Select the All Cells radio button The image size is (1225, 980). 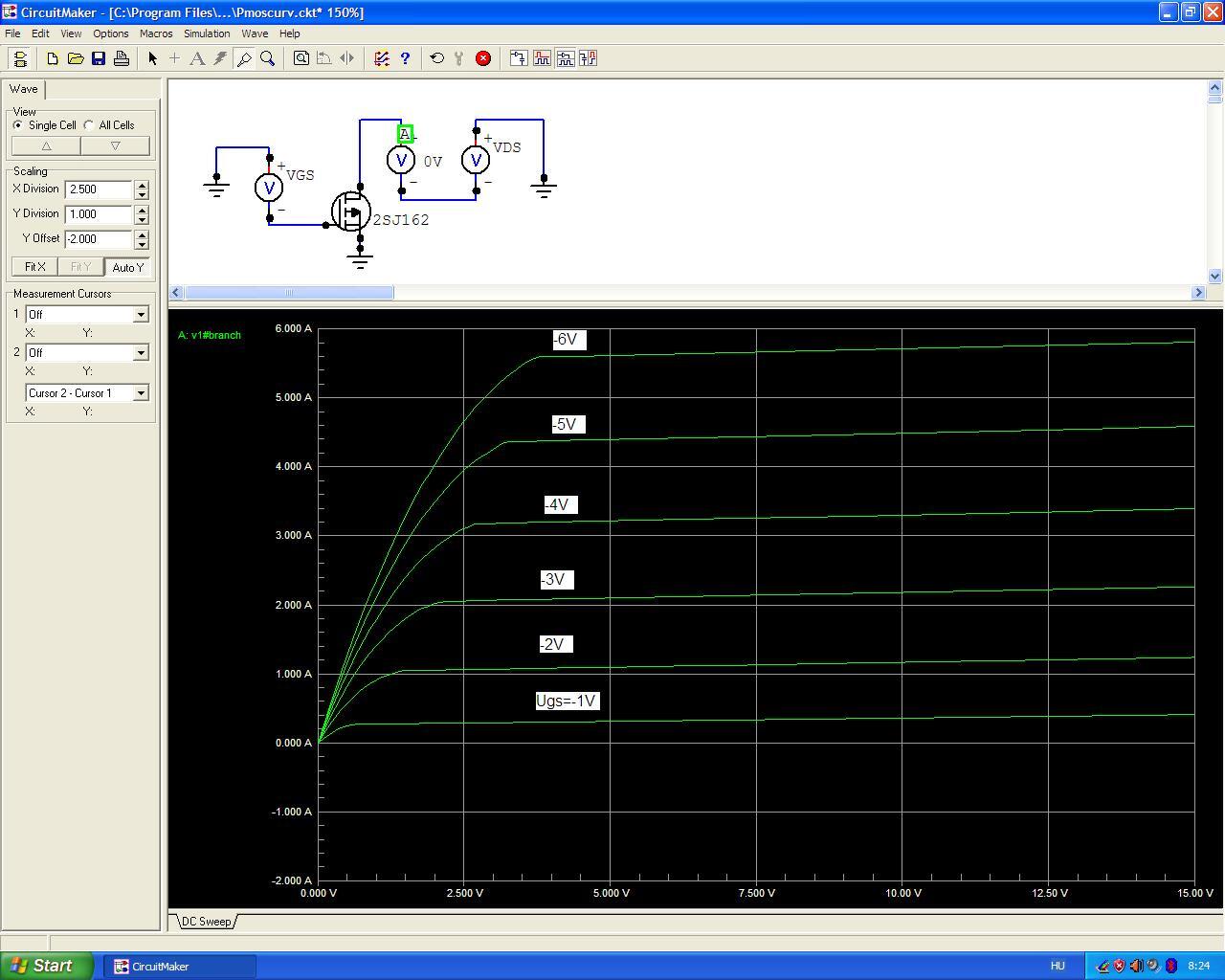[89, 125]
